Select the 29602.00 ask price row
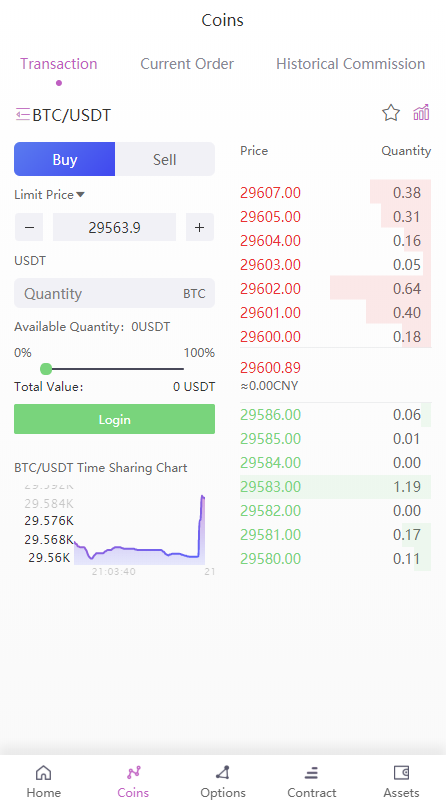This screenshot has height=803, width=446. [x=335, y=288]
